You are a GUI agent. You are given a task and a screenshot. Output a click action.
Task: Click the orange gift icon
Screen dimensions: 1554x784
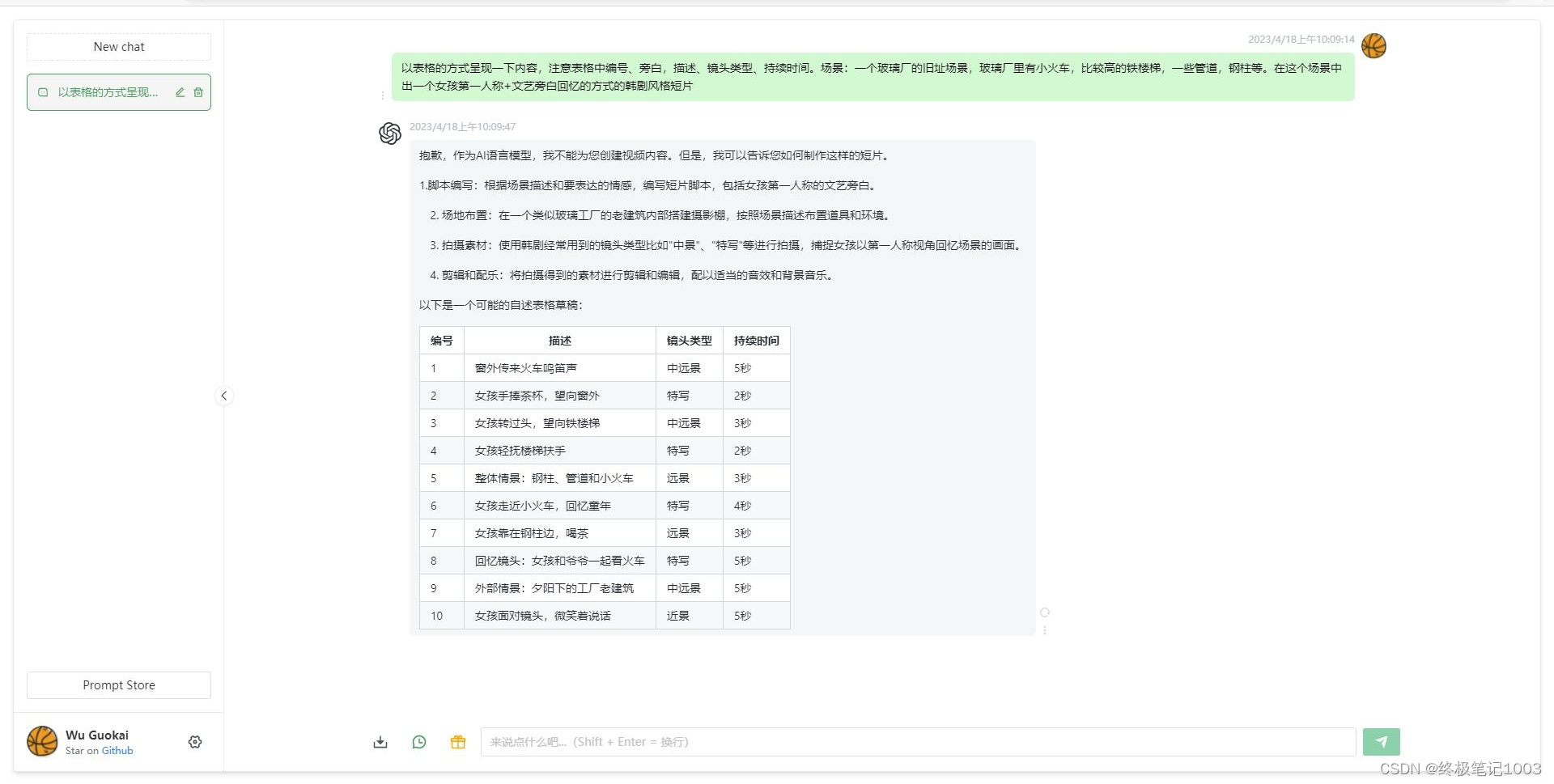457,741
